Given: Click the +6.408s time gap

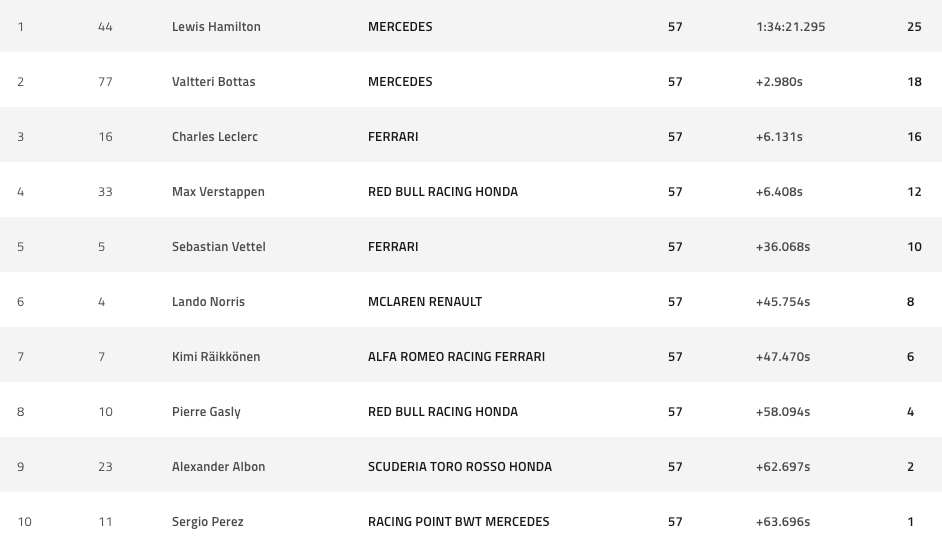Looking at the screenshot, I should click(779, 192).
